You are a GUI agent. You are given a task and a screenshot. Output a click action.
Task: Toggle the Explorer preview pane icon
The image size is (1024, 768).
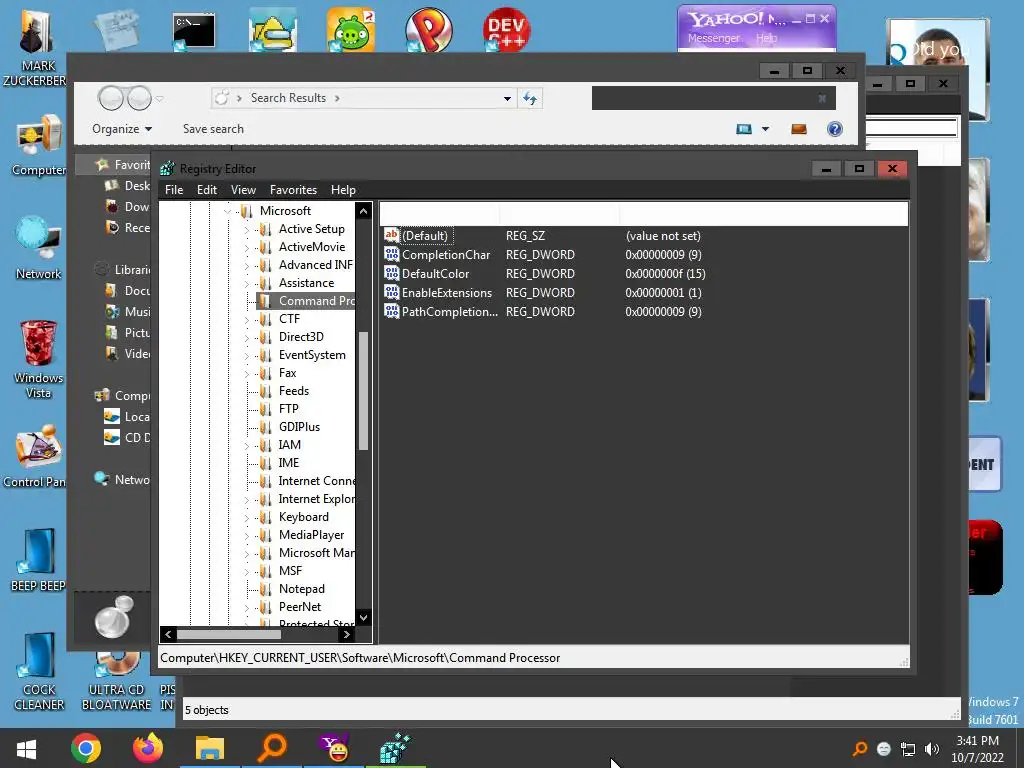(799, 129)
